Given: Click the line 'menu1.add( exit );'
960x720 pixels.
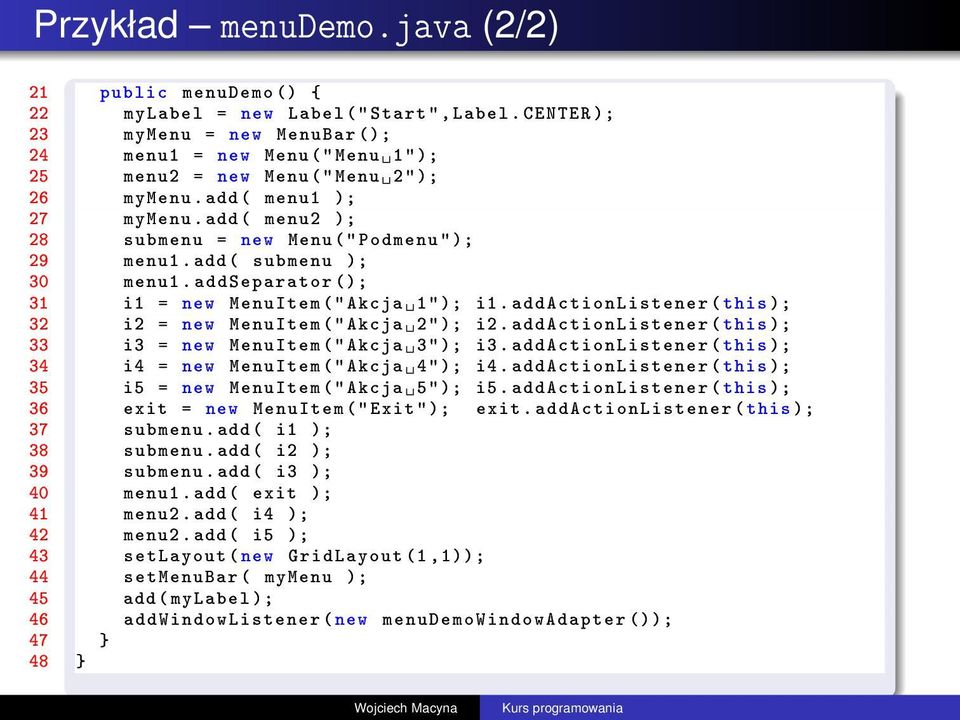Looking at the screenshot, I should tap(227, 493).
